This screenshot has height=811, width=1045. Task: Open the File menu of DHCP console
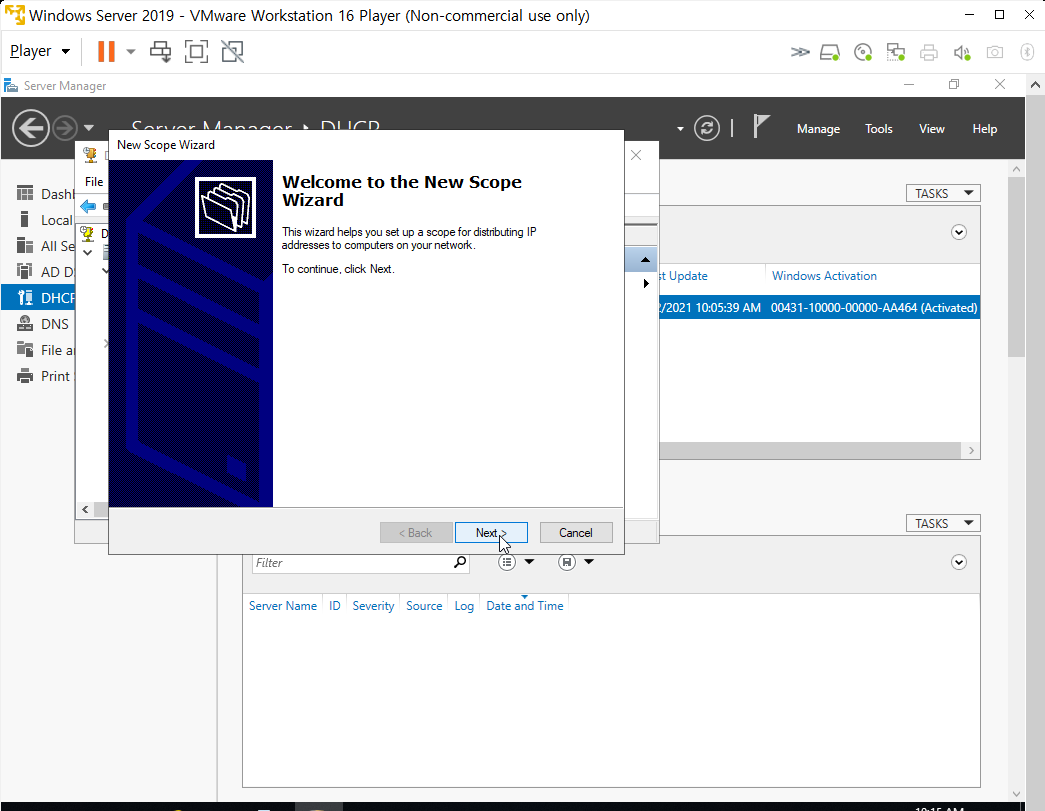click(x=94, y=181)
